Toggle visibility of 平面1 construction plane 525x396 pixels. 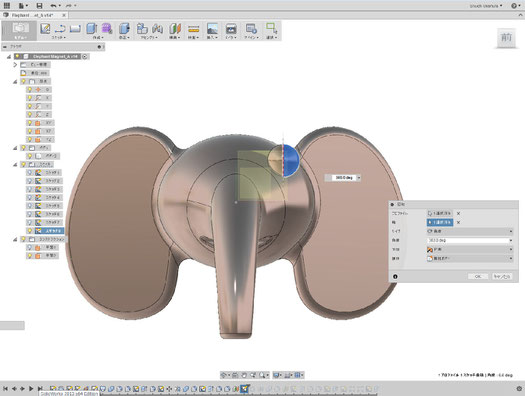pyautogui.click(x=29, y=247)
